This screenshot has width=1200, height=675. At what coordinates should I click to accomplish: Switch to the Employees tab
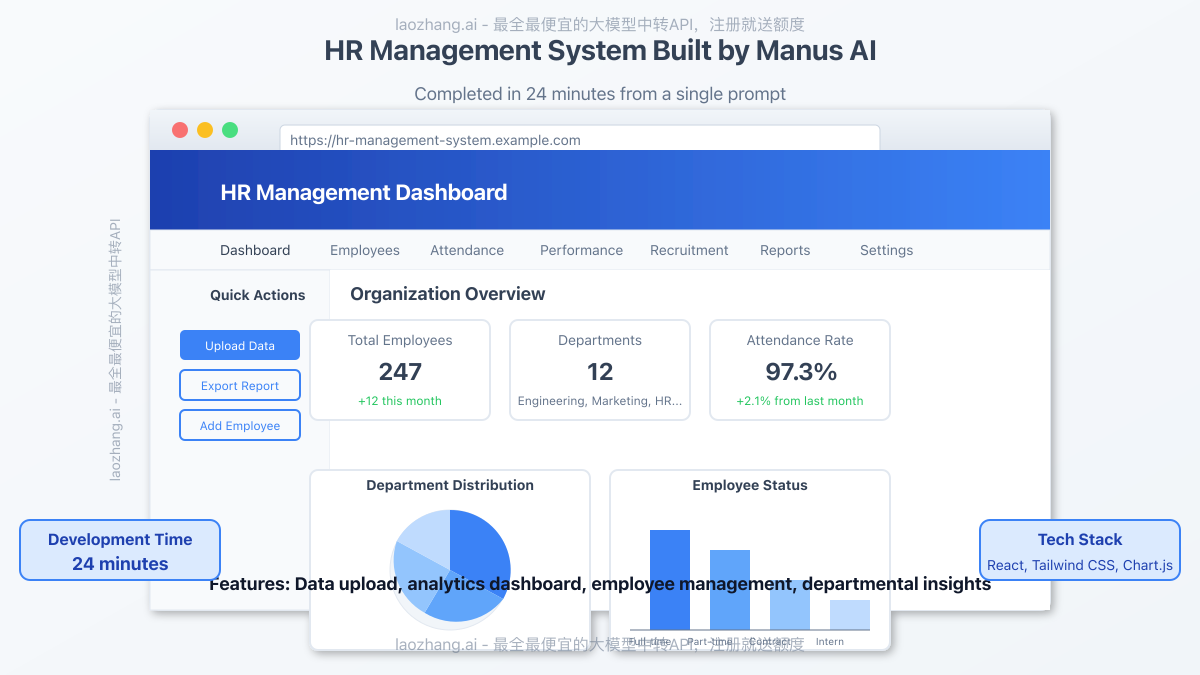click(x=365, y=250)
